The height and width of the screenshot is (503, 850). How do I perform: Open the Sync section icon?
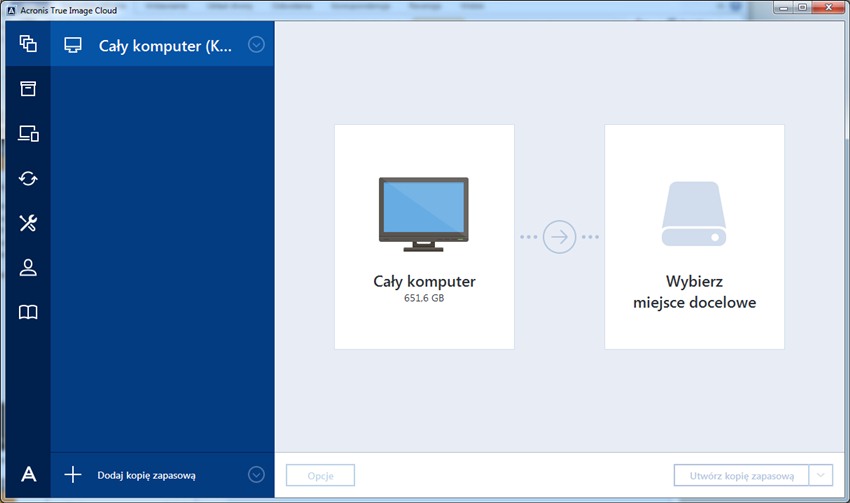pyautogui.click(x=28, y=178)
